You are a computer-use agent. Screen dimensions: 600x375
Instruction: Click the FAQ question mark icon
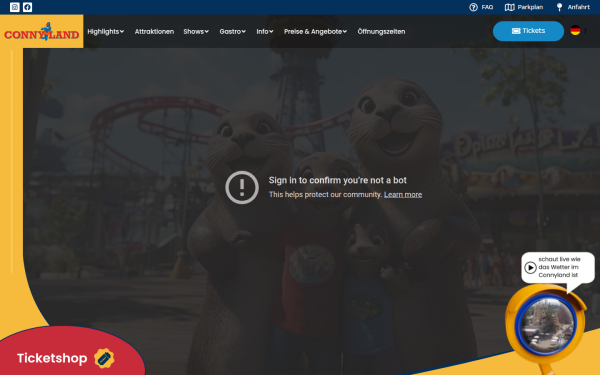tap(473, 7)
